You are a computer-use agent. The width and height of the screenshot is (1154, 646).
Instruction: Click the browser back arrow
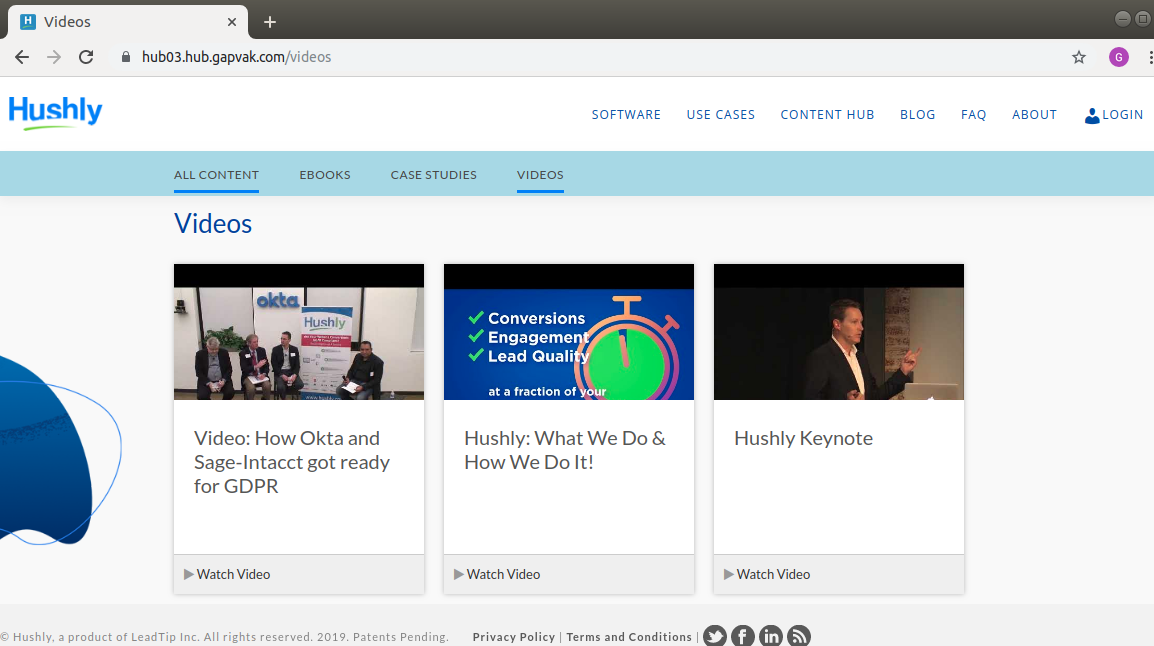tap(22, 57)
